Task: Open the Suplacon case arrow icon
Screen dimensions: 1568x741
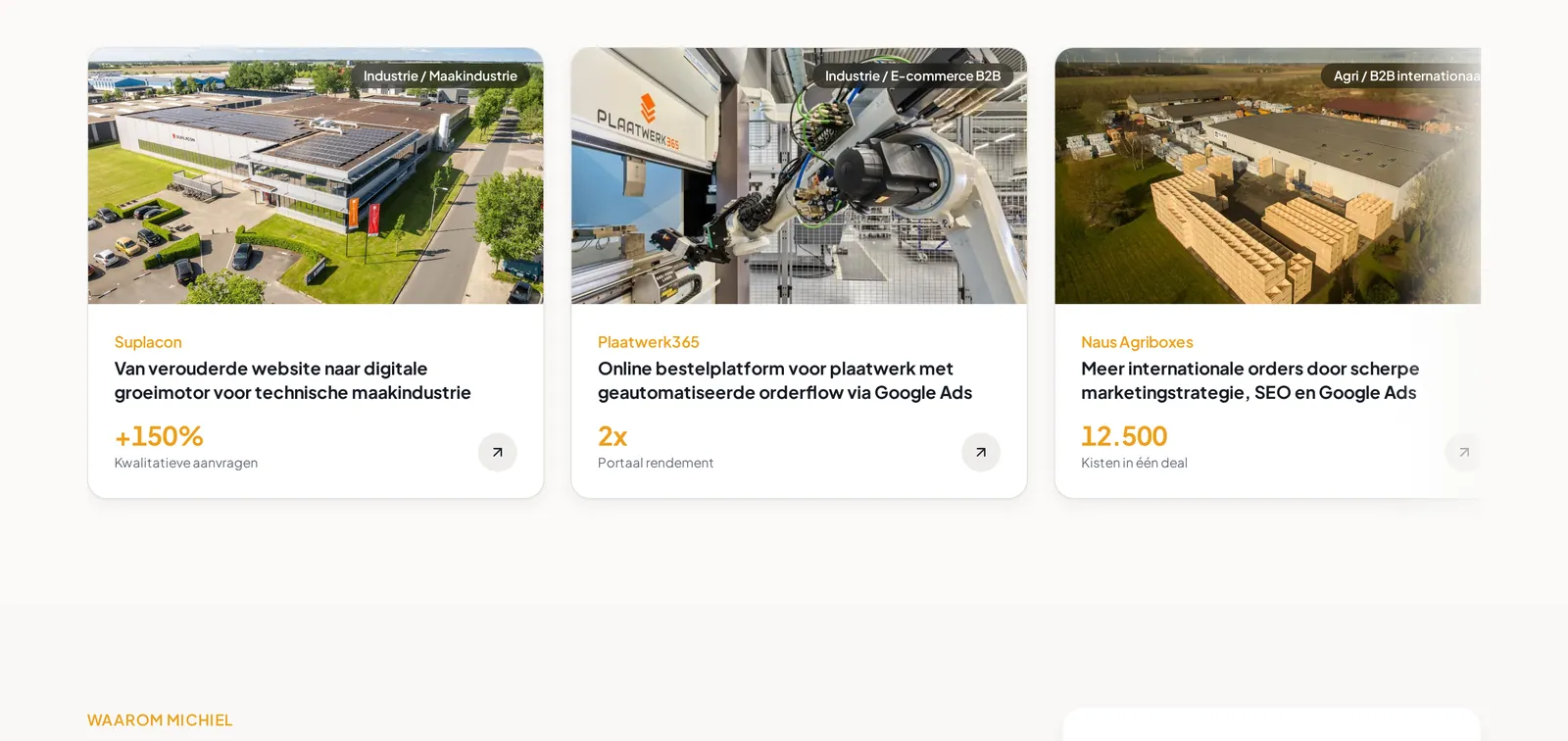Action: coord(497,452)
